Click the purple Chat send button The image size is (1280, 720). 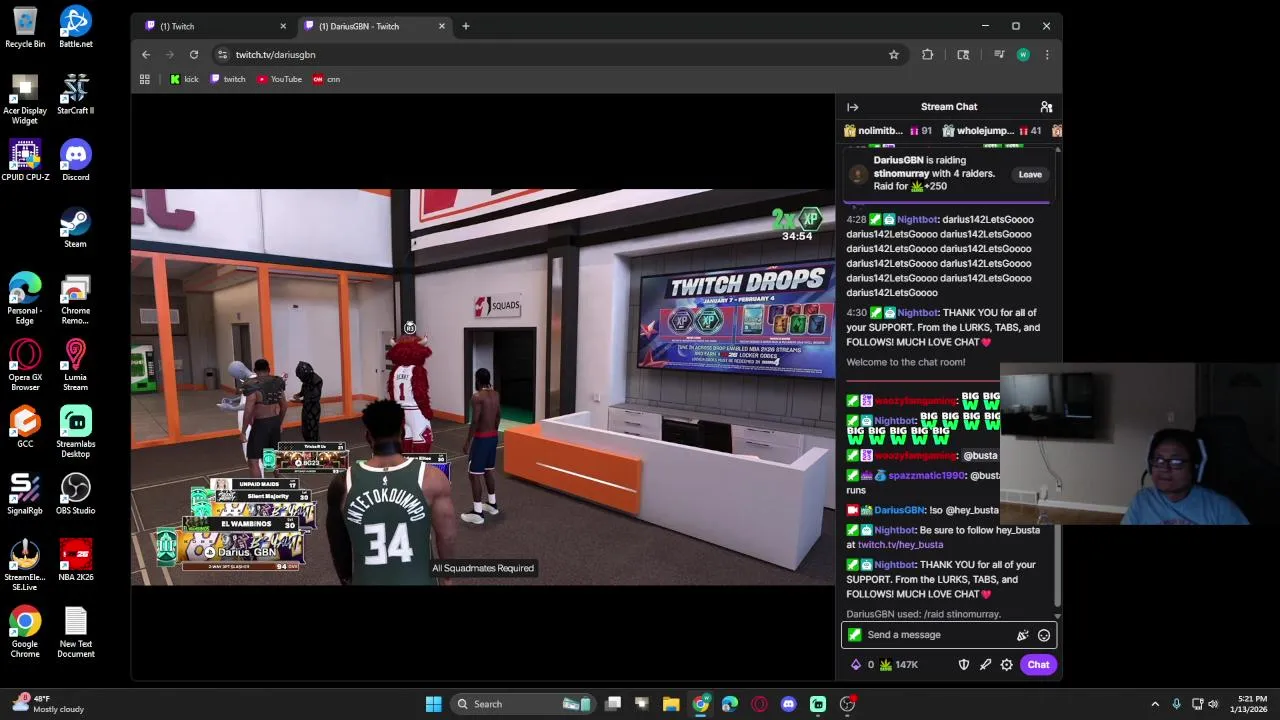(1038, 665)
